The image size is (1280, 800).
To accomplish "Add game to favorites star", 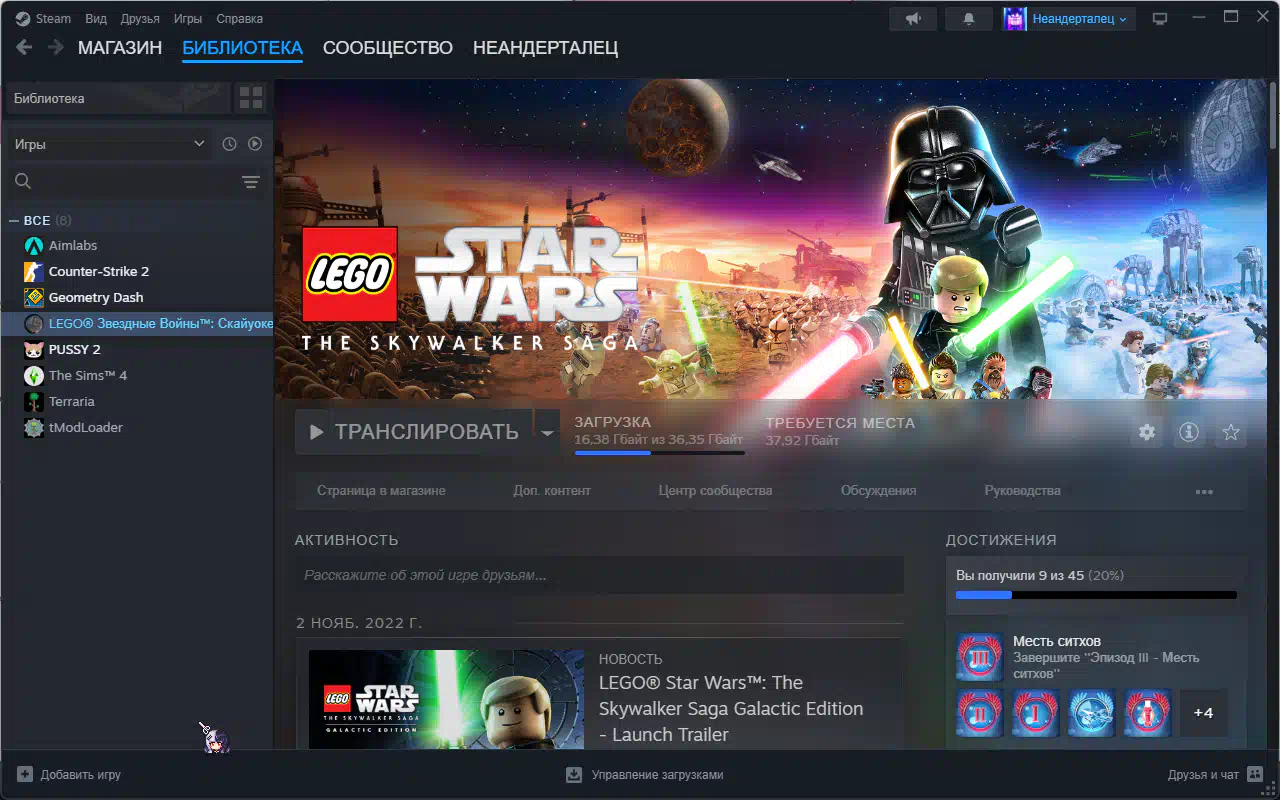I will click(x=1231, y=432).
